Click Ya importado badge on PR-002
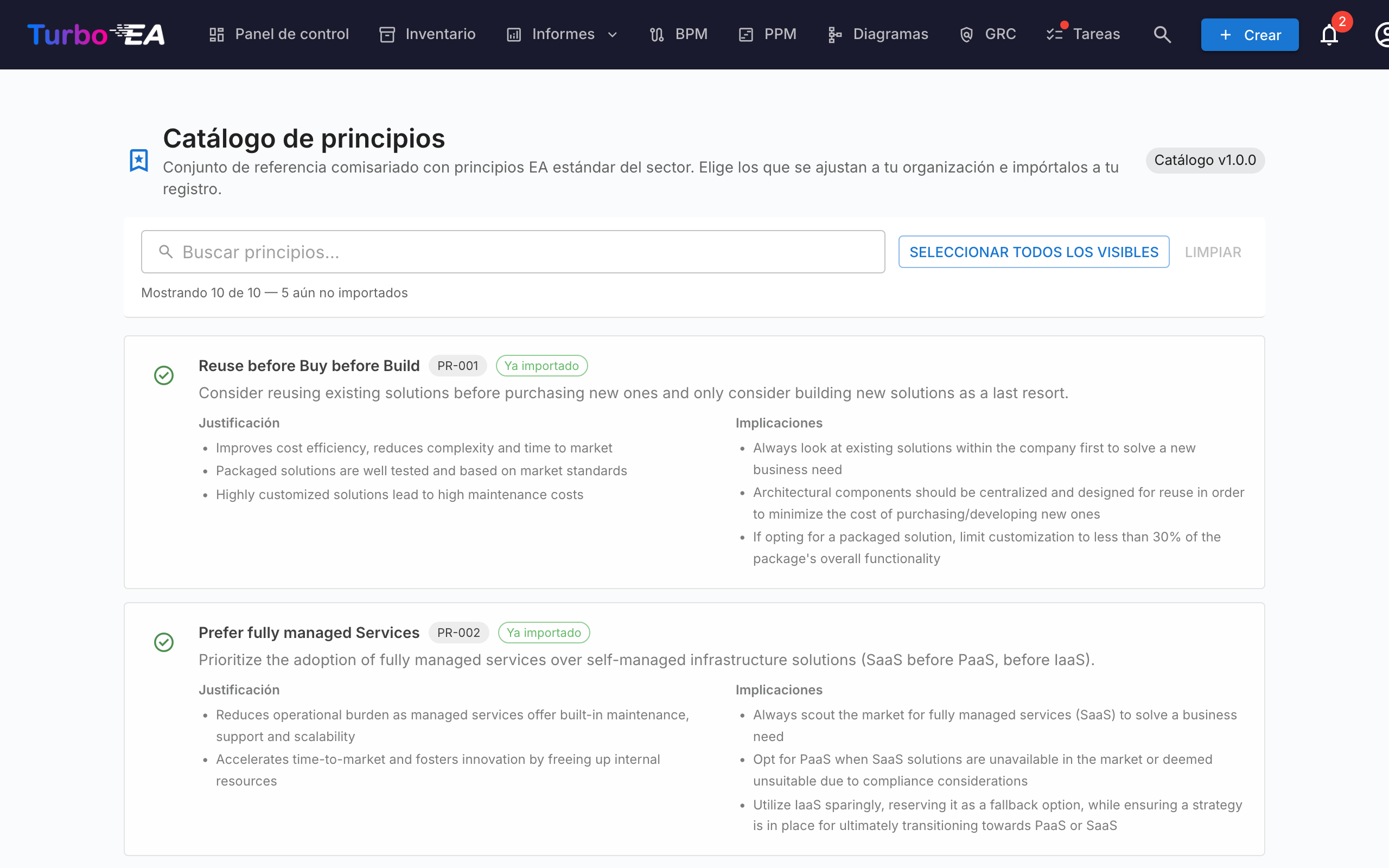 [544, 633]
